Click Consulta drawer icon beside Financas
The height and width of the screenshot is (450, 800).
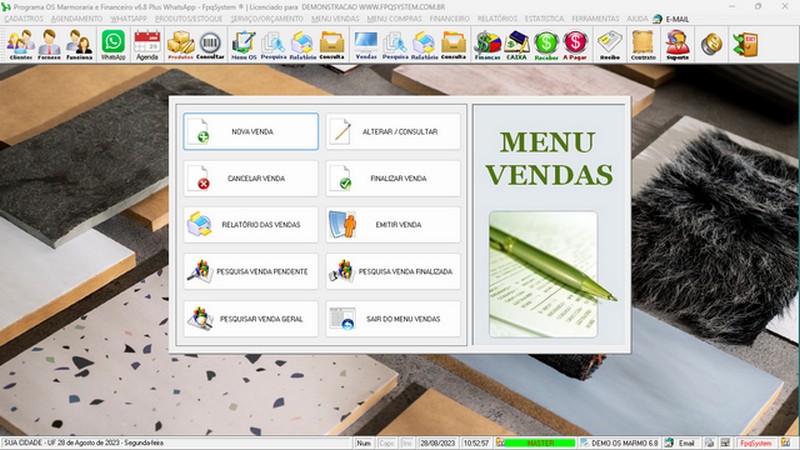pos(454,44)
